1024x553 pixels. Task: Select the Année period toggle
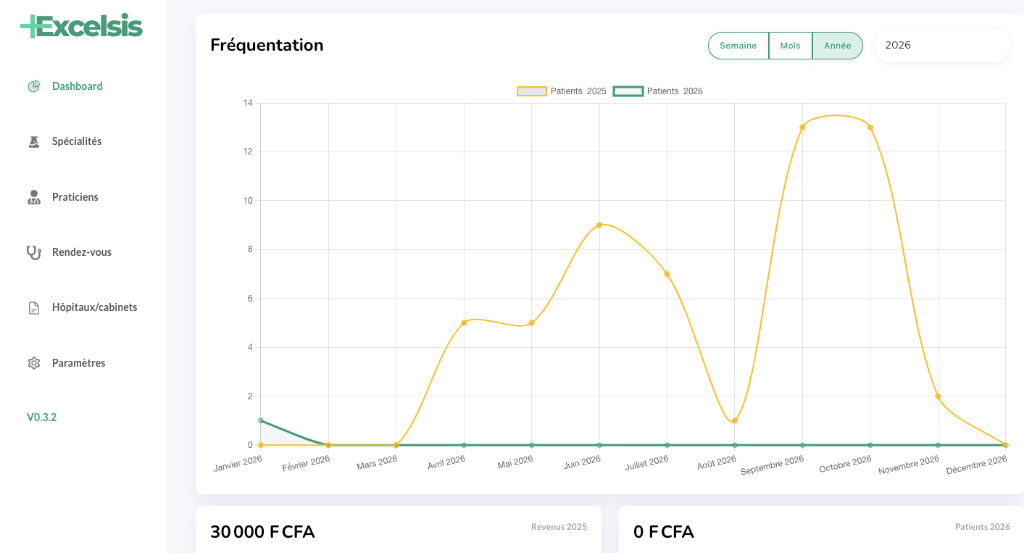point(837,46)
